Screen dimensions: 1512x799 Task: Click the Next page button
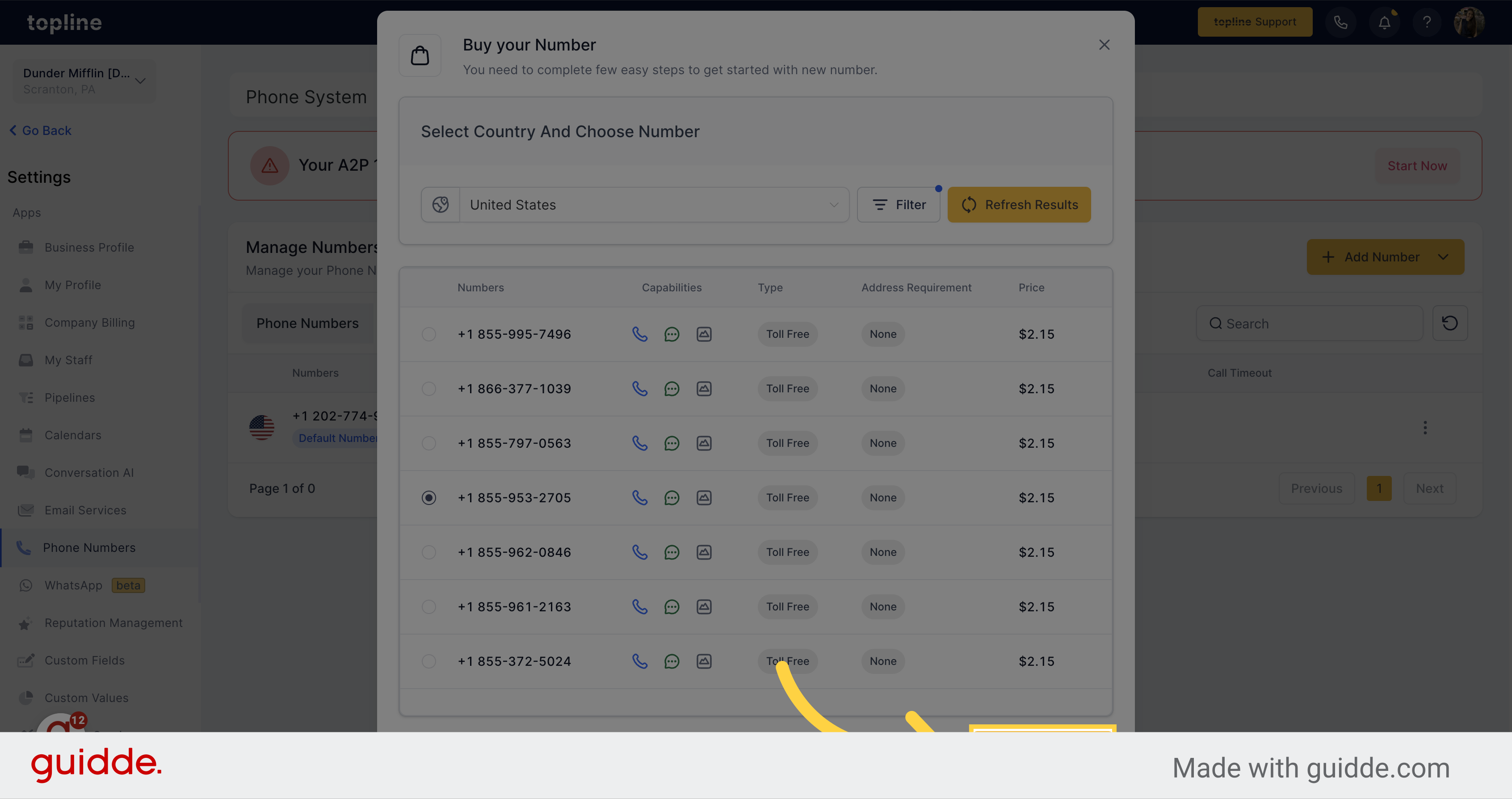pos(1429,488)
